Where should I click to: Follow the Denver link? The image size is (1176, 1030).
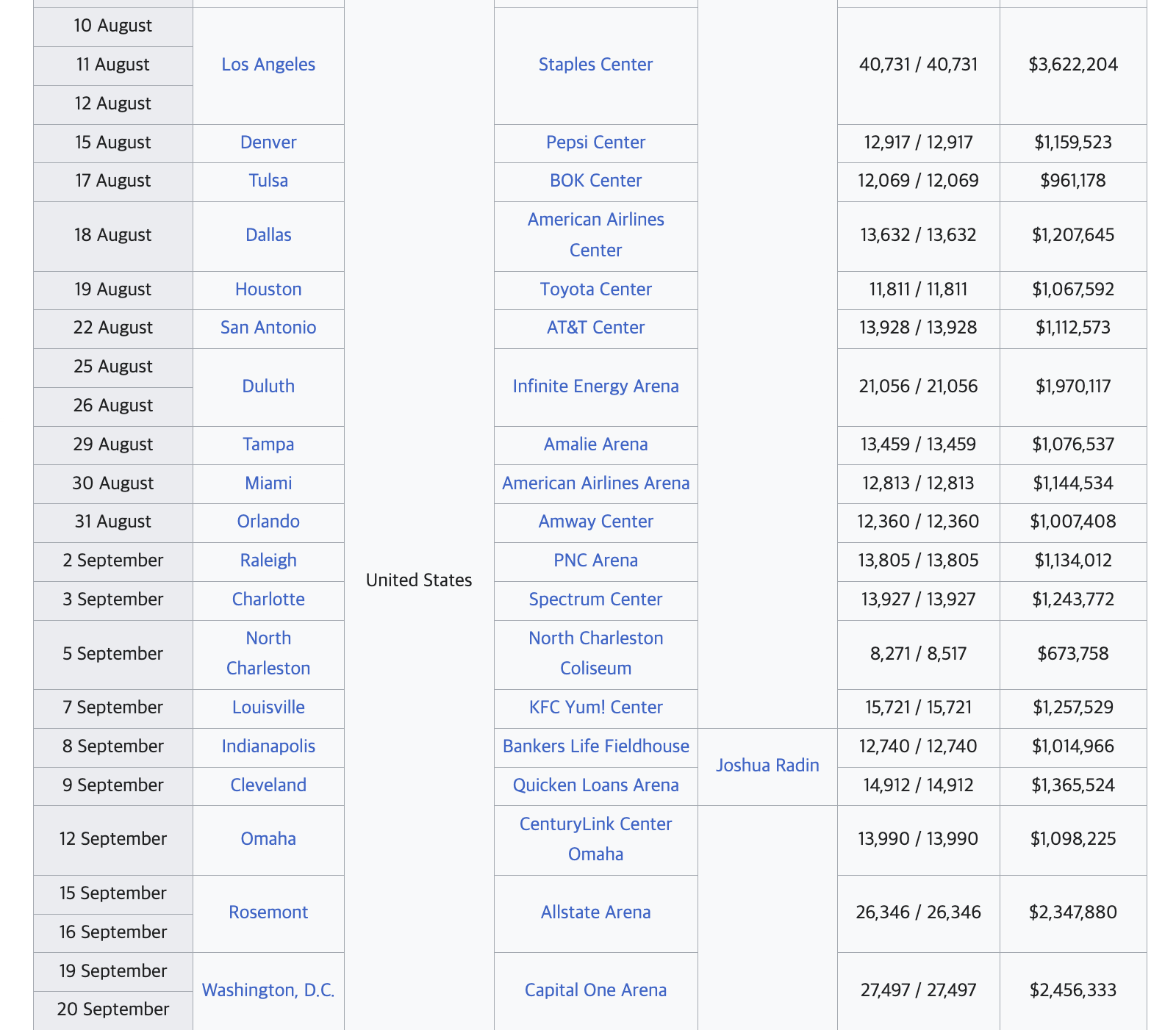coord(268,143)
